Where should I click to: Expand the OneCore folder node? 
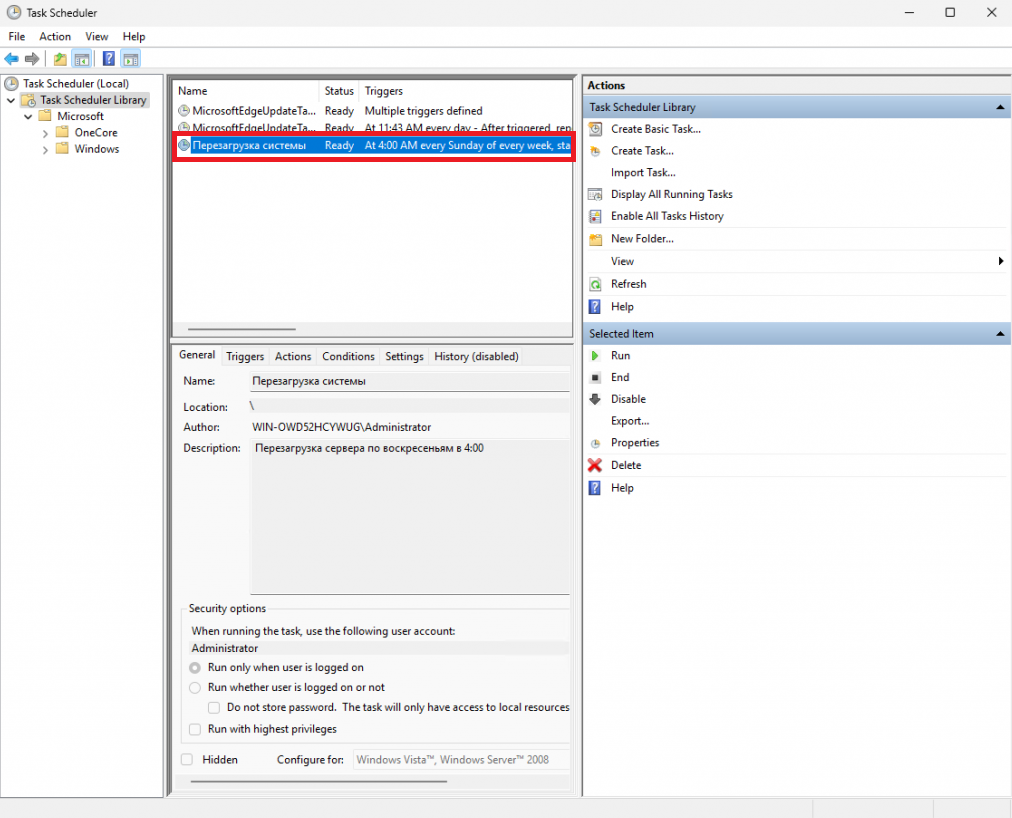pyautogui.click(x=46, y=133)
